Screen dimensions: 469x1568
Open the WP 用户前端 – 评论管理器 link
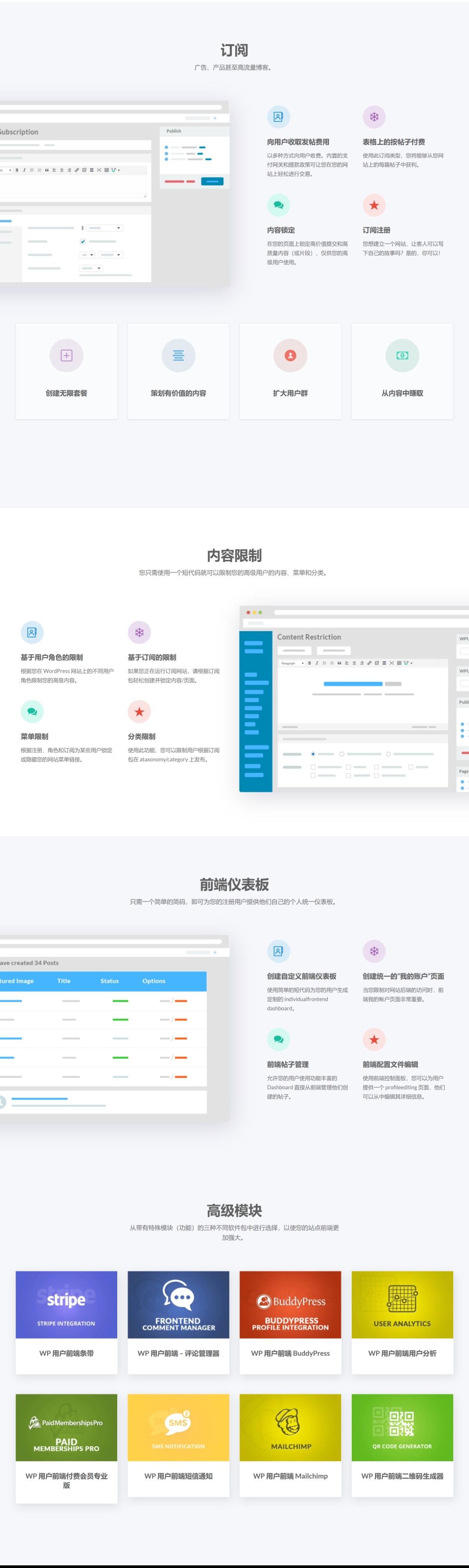tap(179, 1353)
